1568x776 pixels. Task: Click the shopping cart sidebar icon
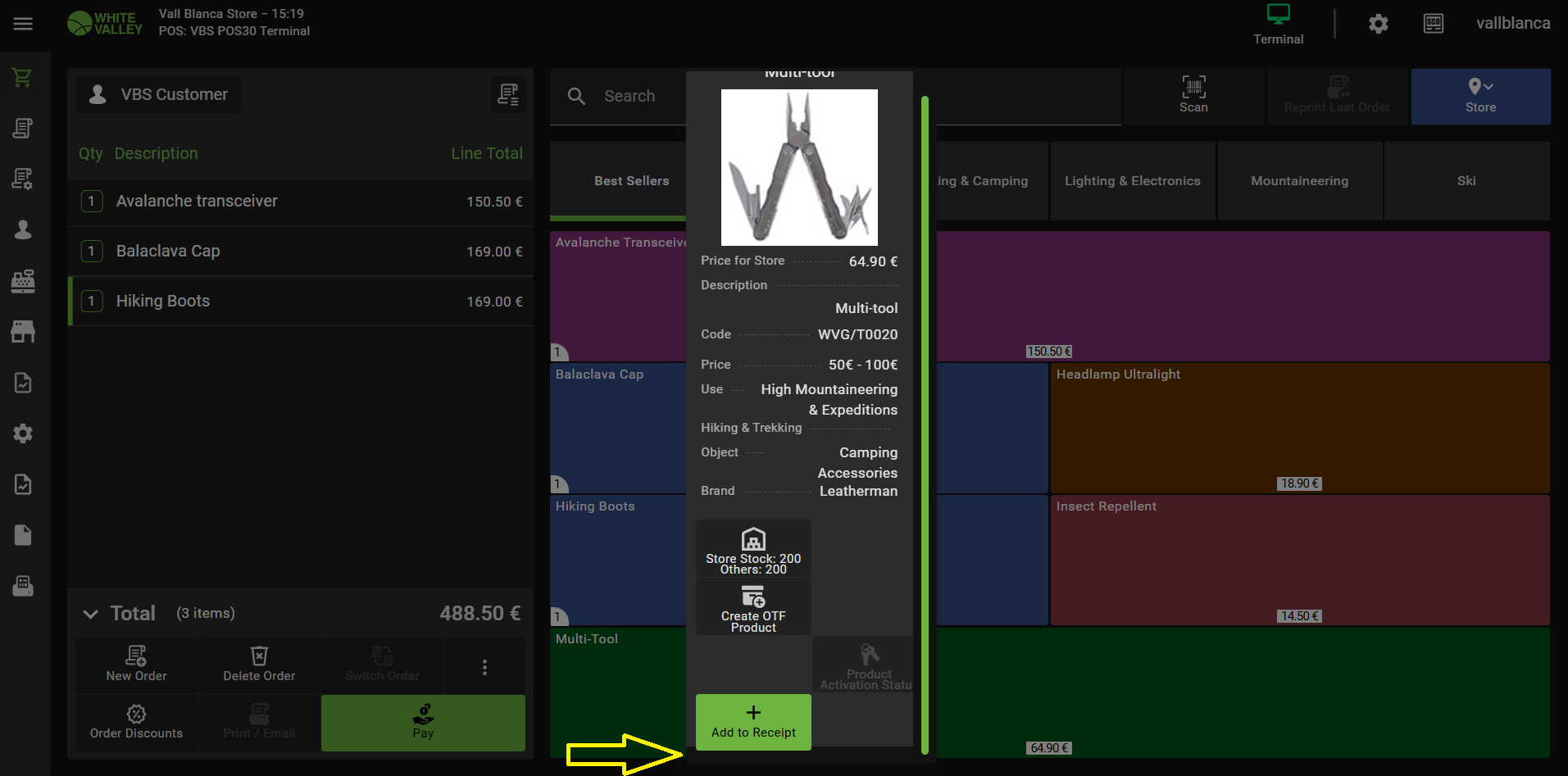tap(23, 78)
